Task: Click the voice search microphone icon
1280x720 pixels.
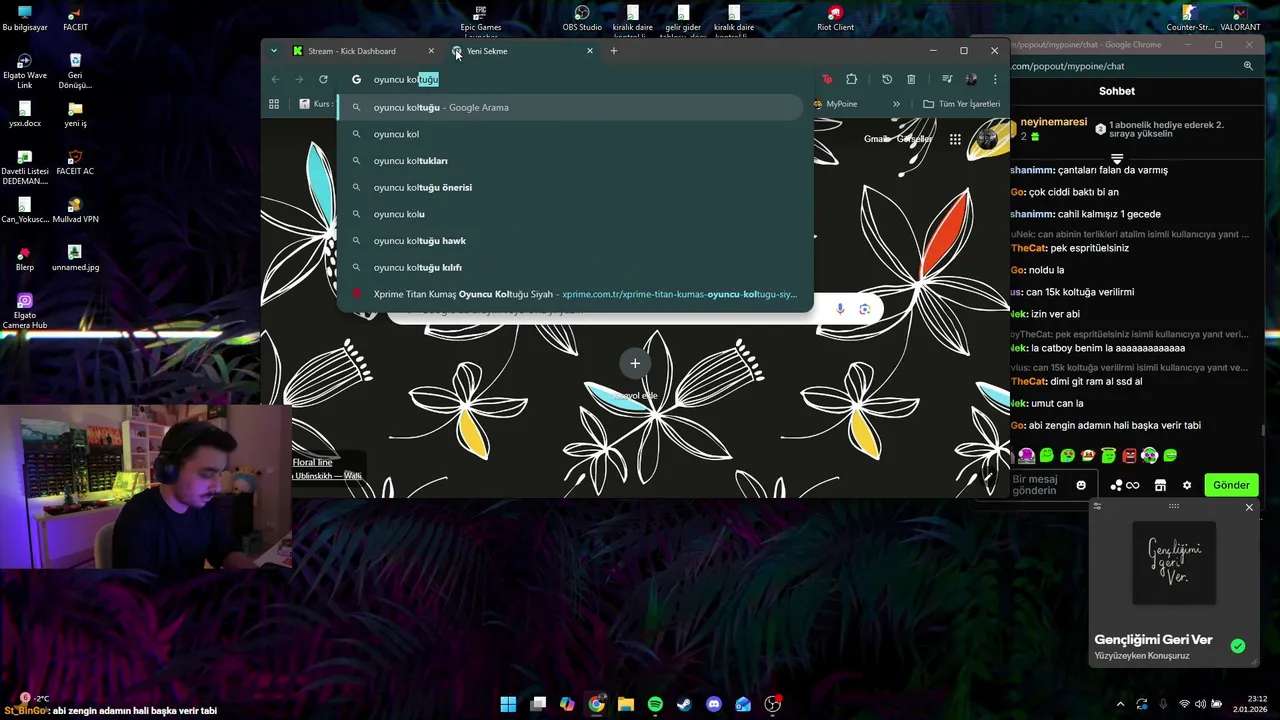Action: 840,309
